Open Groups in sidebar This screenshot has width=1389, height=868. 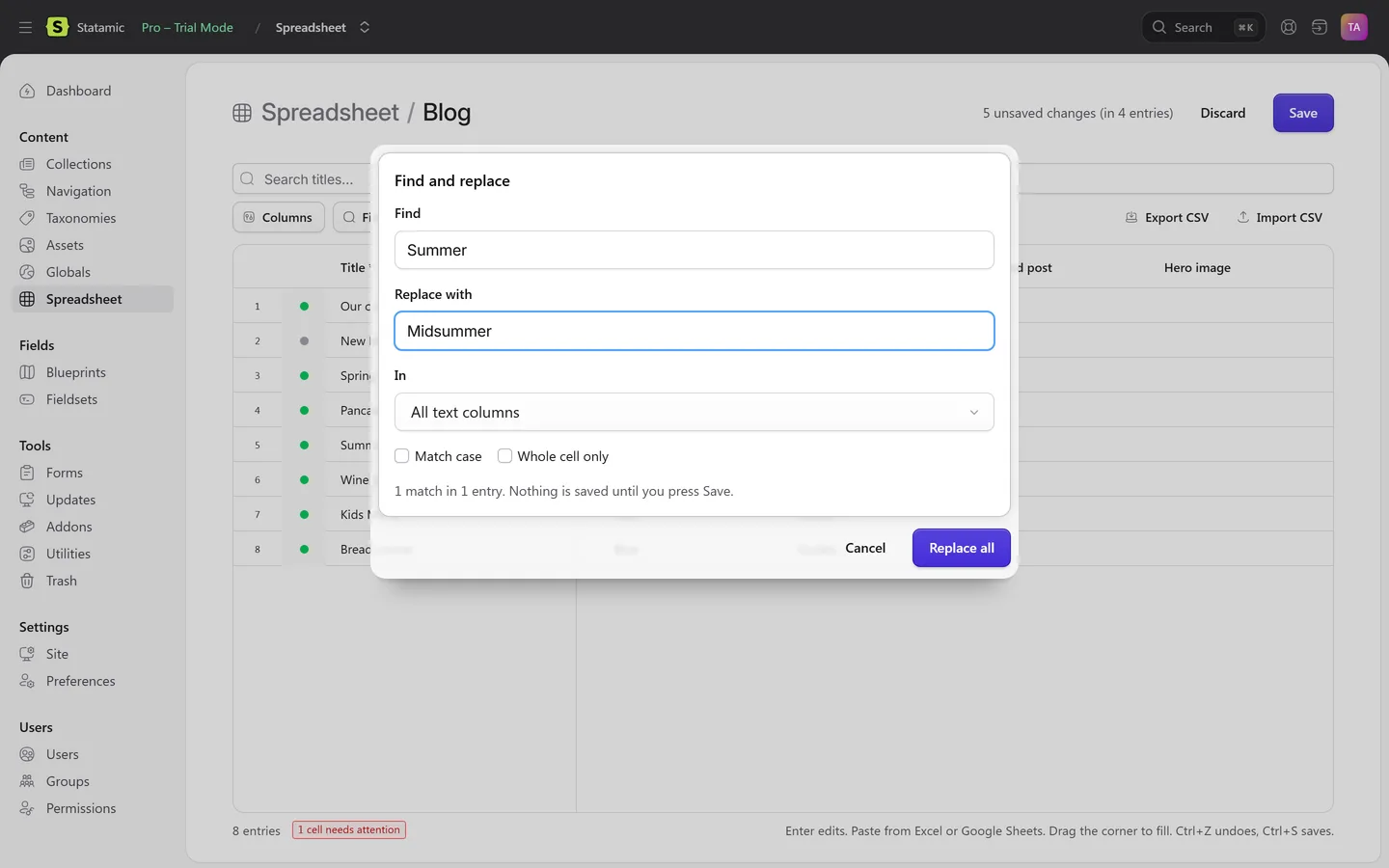click(68, 781)
